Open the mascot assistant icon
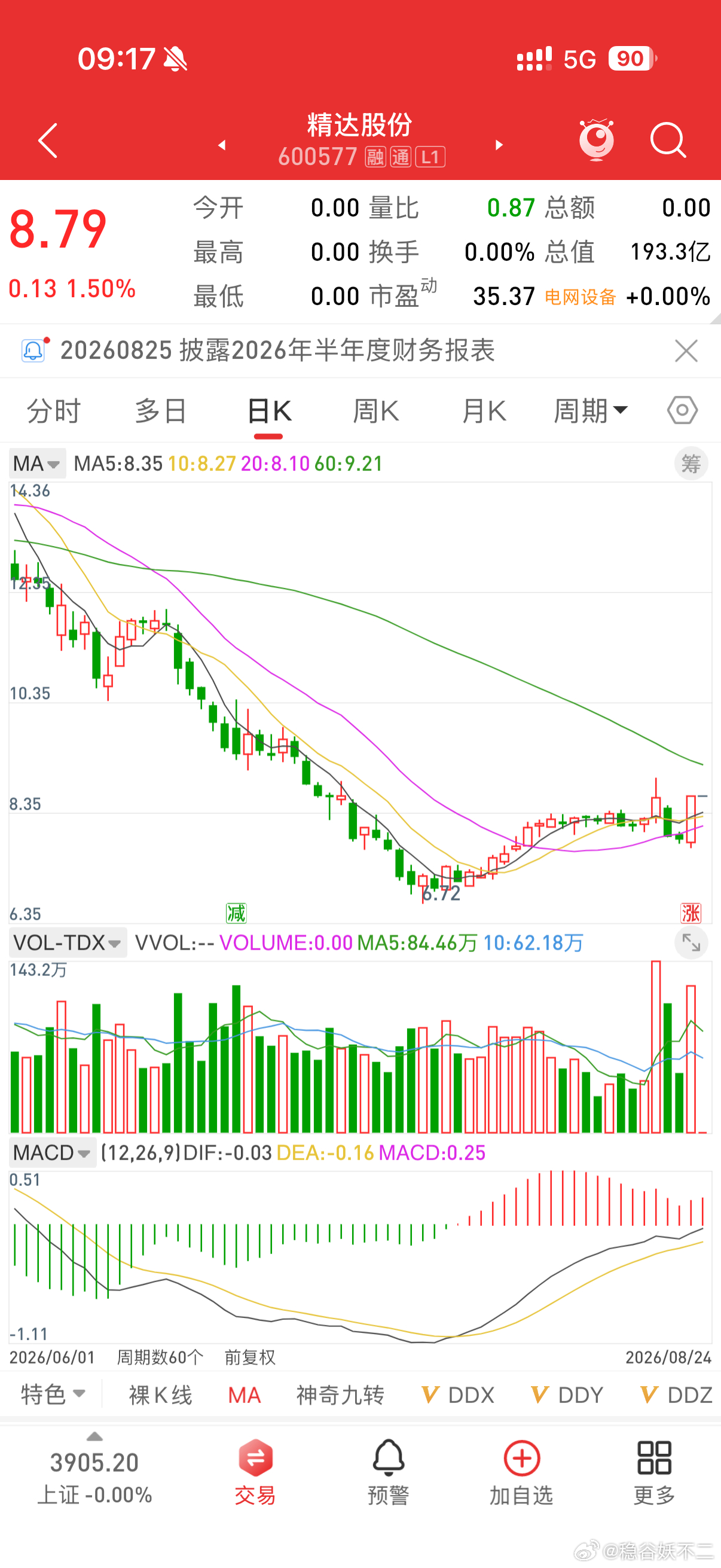Image resolution: width=721 pixels, height=1568 pixels. click(596, 139)
